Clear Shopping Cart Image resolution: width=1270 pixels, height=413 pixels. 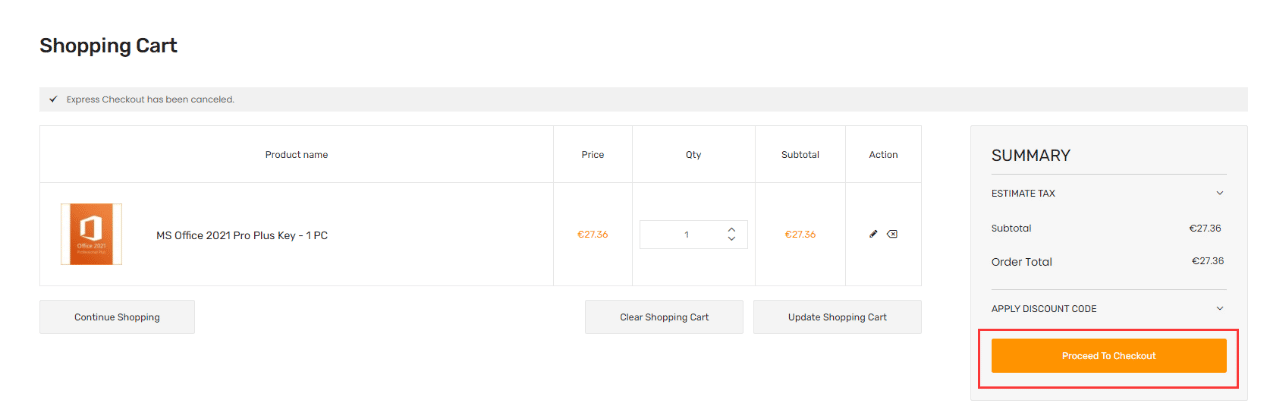[664, 317]
